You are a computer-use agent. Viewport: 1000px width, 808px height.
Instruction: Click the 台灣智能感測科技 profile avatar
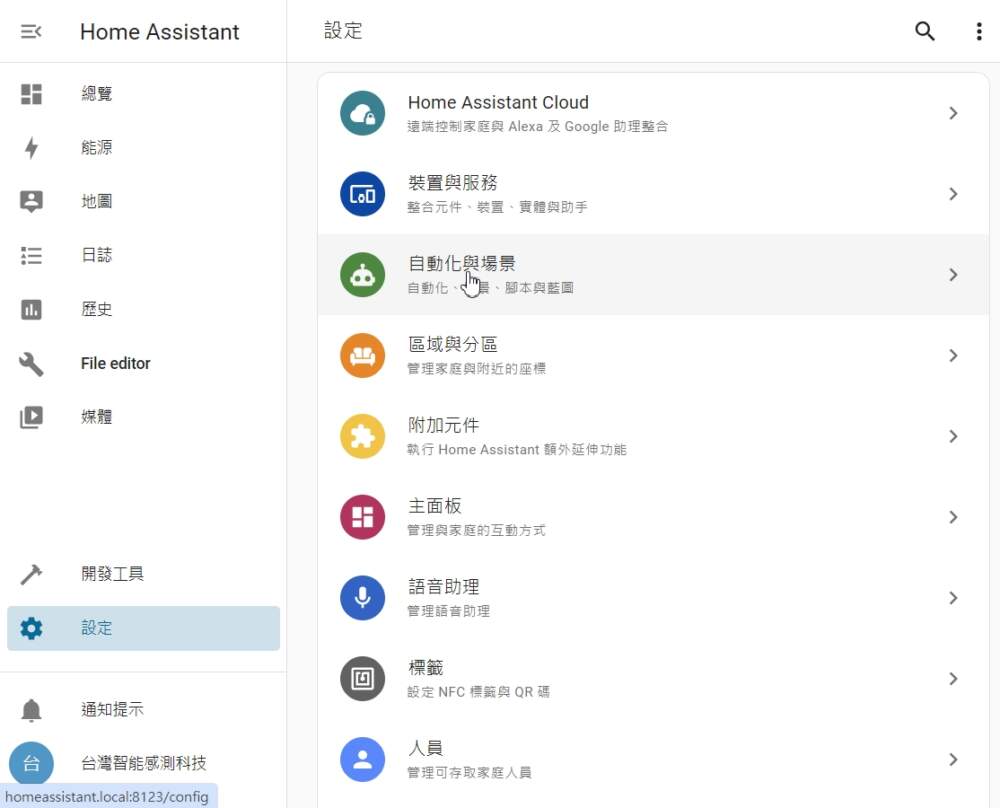tap(30, 762)
